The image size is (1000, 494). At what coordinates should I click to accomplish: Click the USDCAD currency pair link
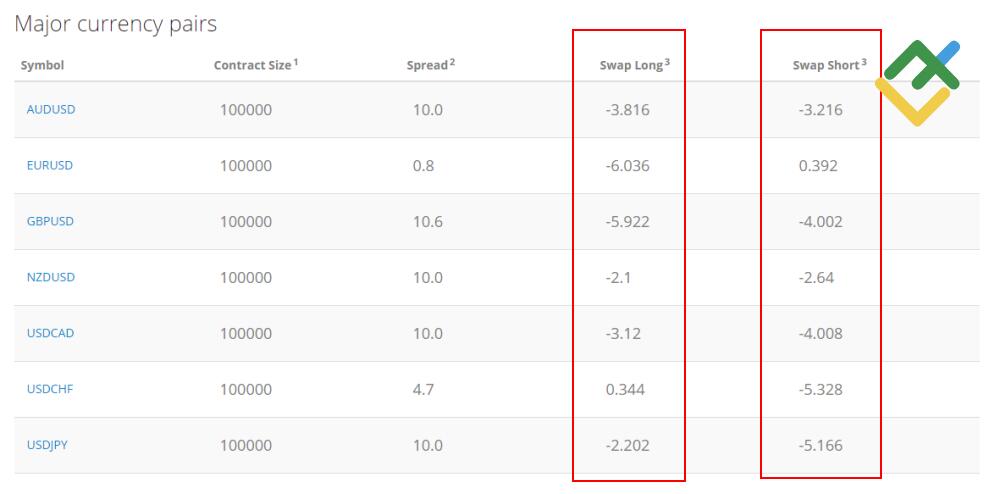click(x=50, y=333)
